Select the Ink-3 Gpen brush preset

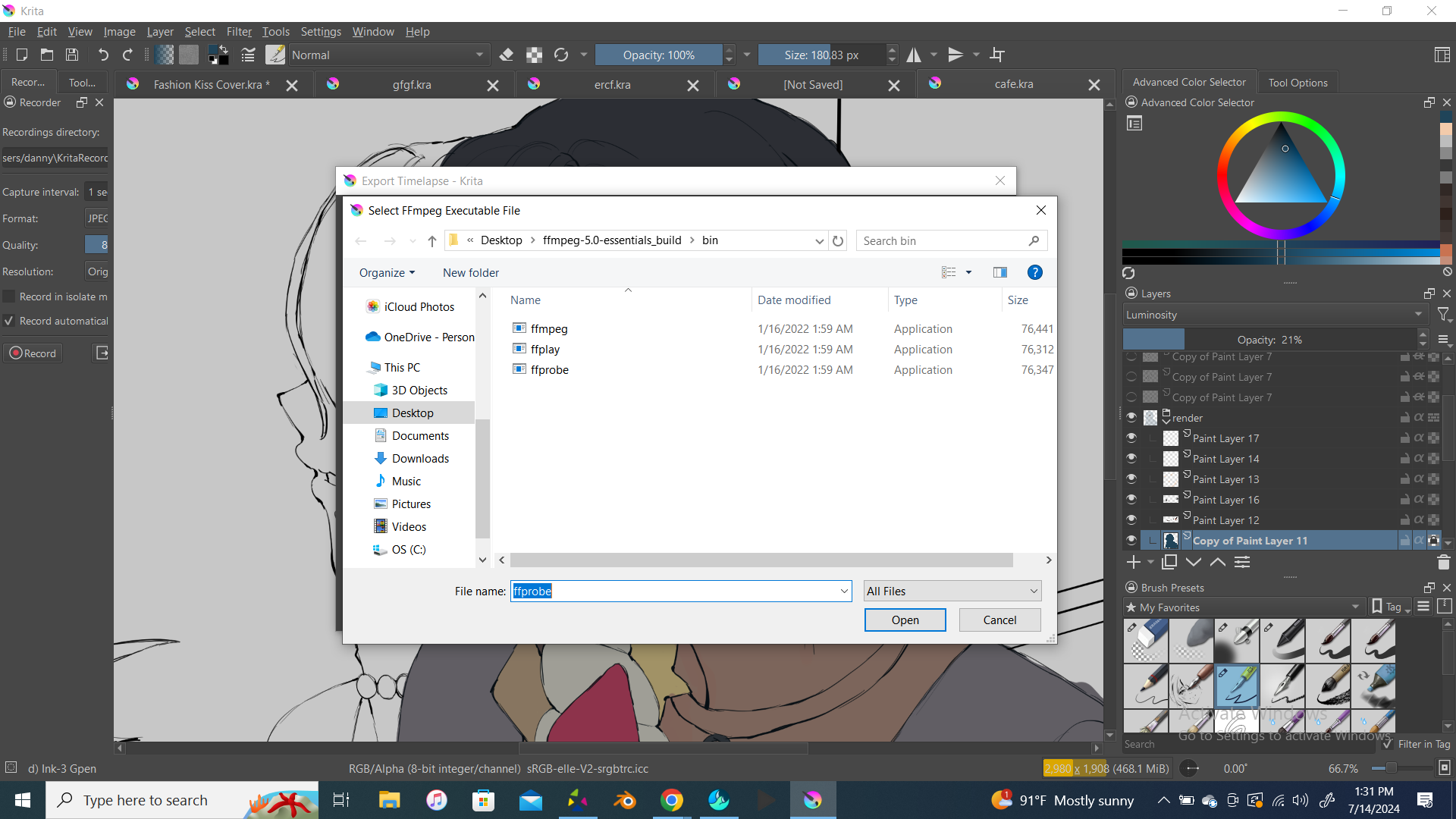click(x=1237, y=686)
